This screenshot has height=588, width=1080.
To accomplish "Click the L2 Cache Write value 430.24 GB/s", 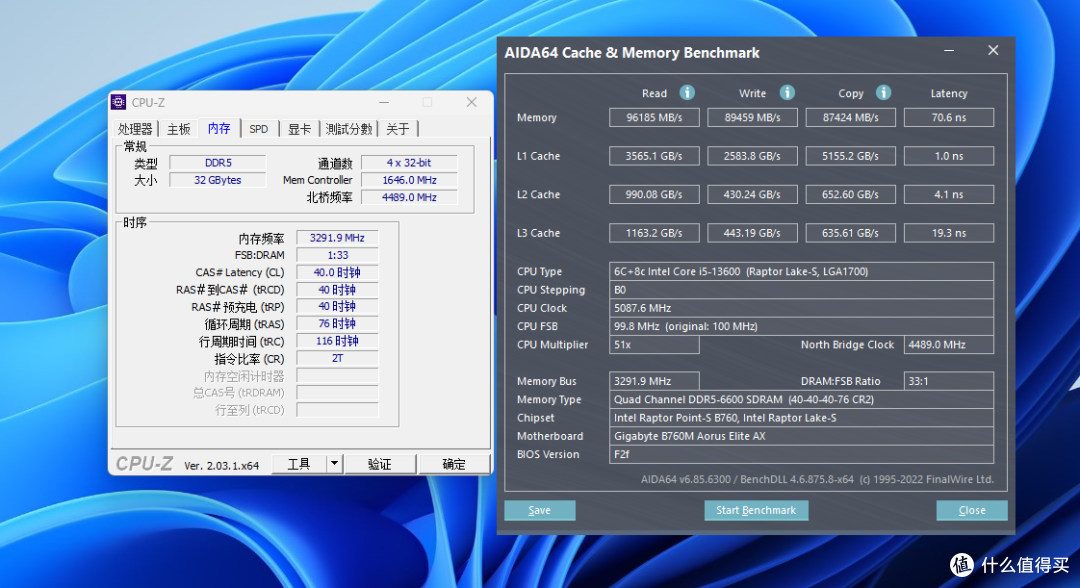I will (753, 195).
